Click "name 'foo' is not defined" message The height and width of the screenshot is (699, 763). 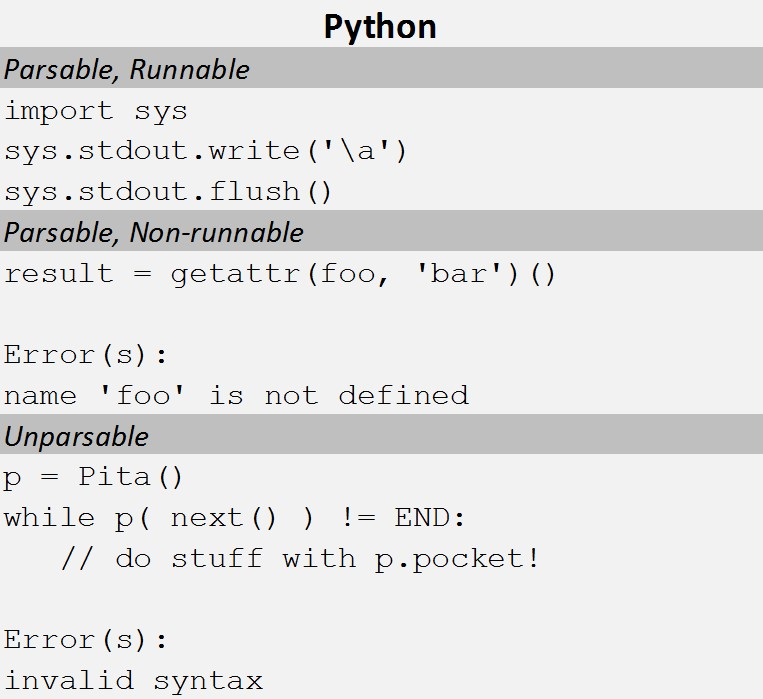tap(236, 395)
